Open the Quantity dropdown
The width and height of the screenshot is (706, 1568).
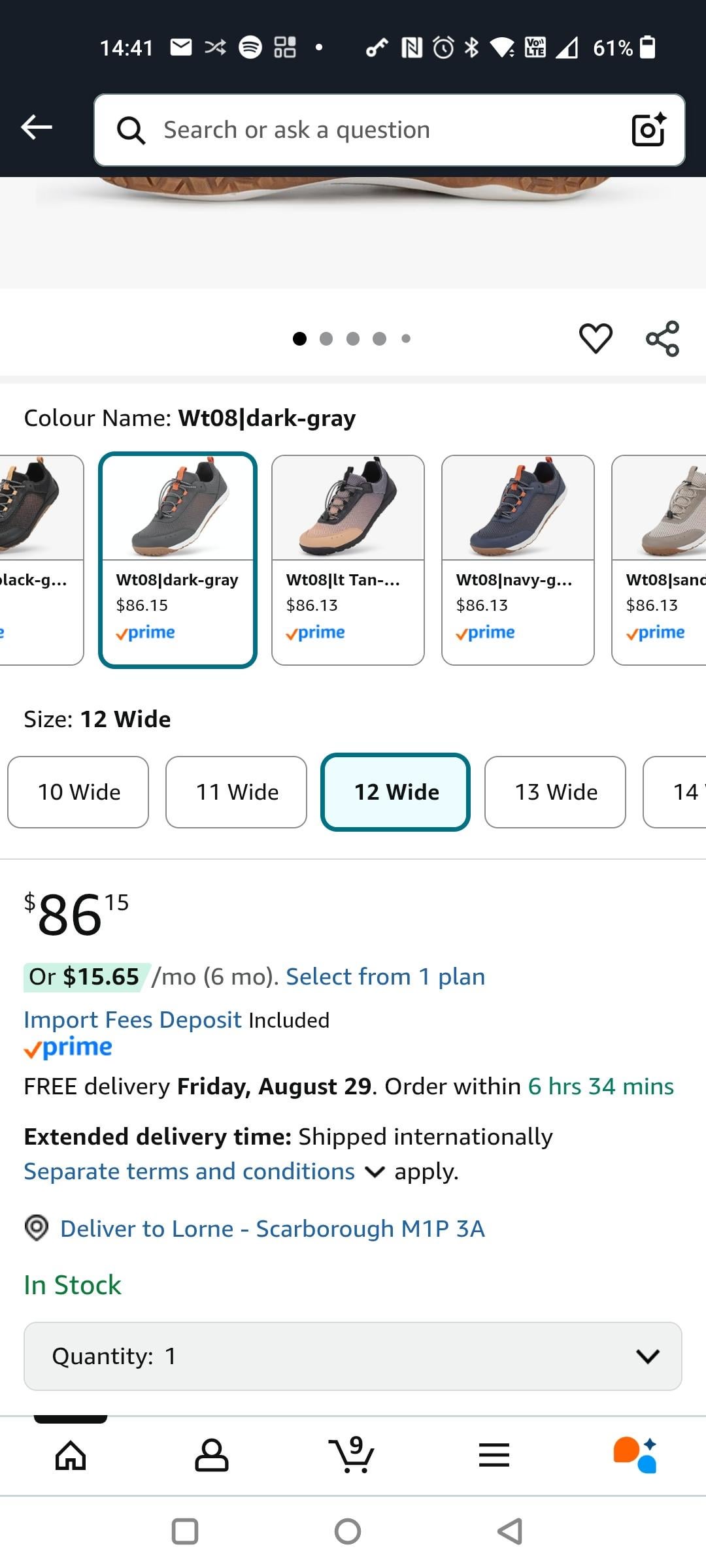point(353,1356)
